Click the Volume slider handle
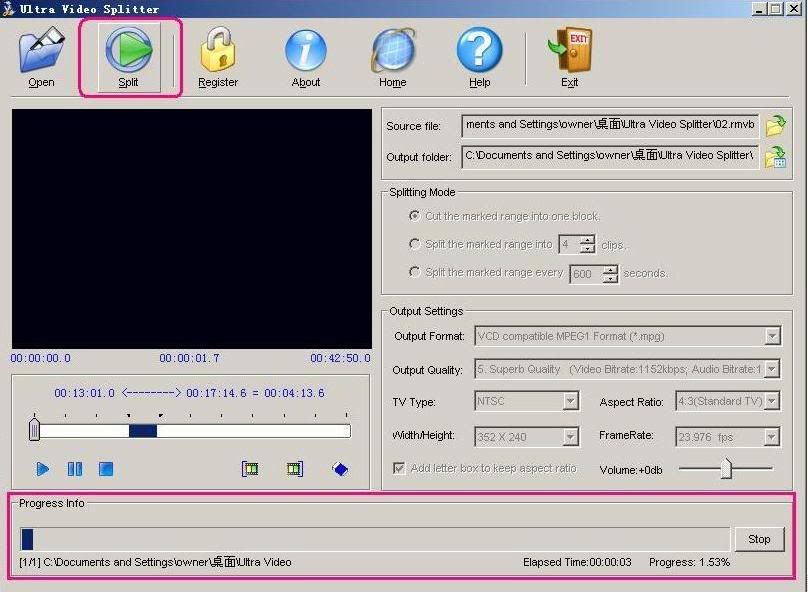 pyautogui.click(x=726, y=468)
